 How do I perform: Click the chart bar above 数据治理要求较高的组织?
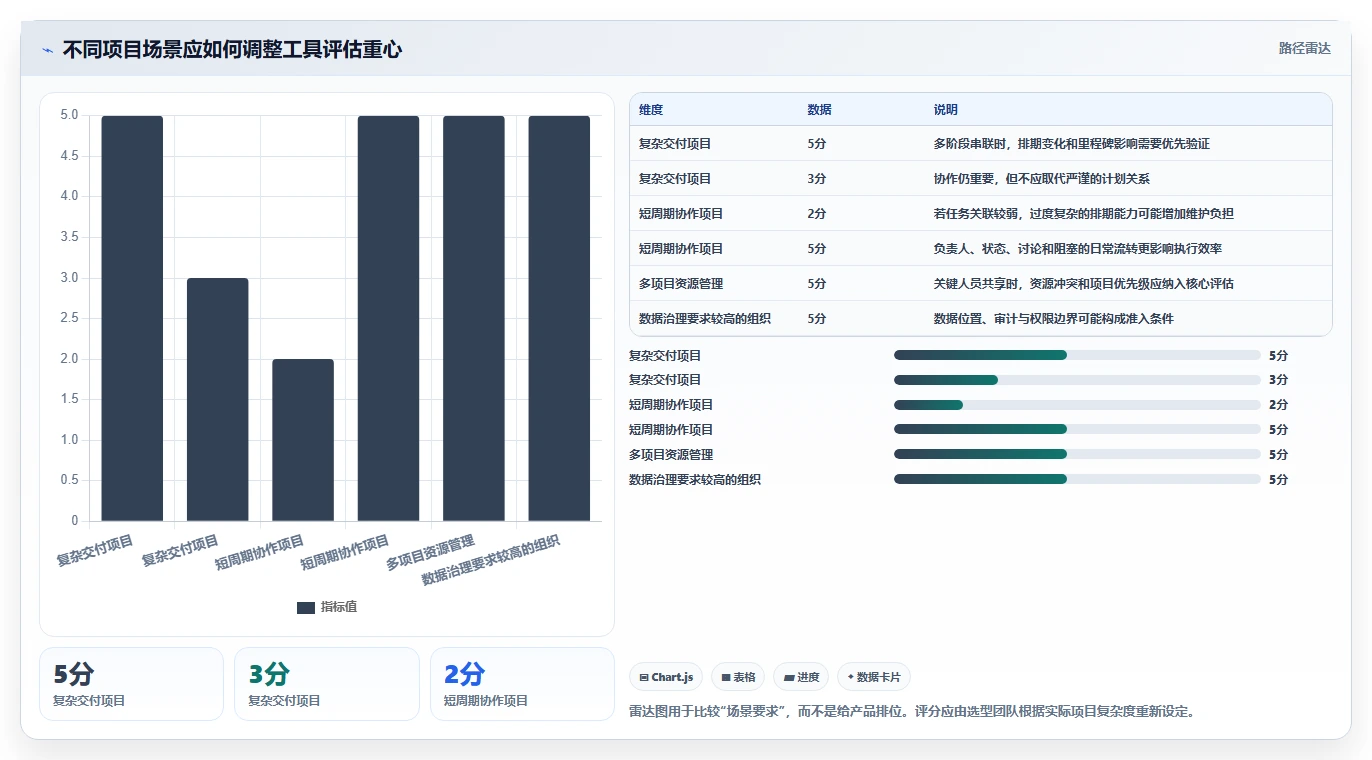(559, 318)
